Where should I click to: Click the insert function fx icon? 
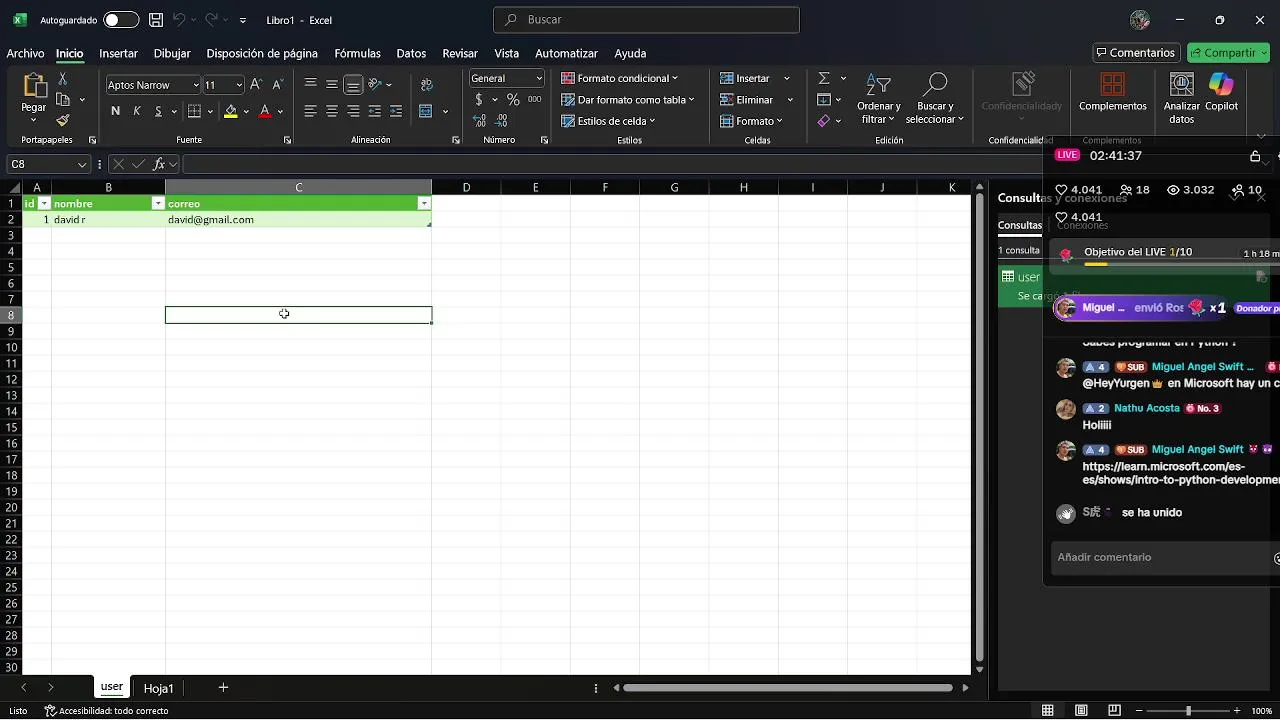(x=159, y=164)
